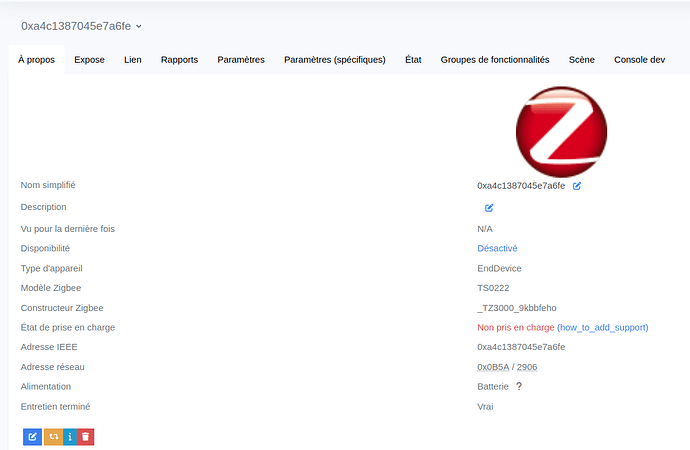The height and width of the screenshot is (450, 690).
Task: Open the how_to_add_support link
Action: coord(602,328)
